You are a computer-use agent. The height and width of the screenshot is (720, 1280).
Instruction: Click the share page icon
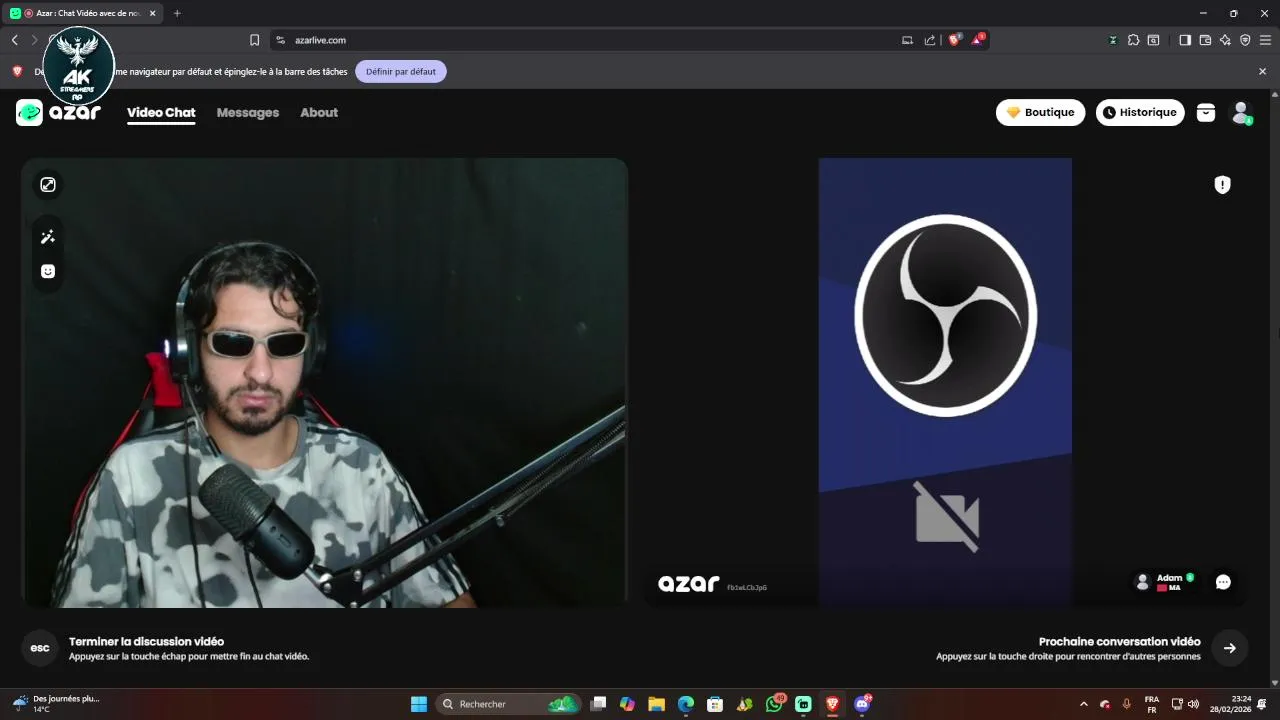pyautogui.click(x=930, y=40)
